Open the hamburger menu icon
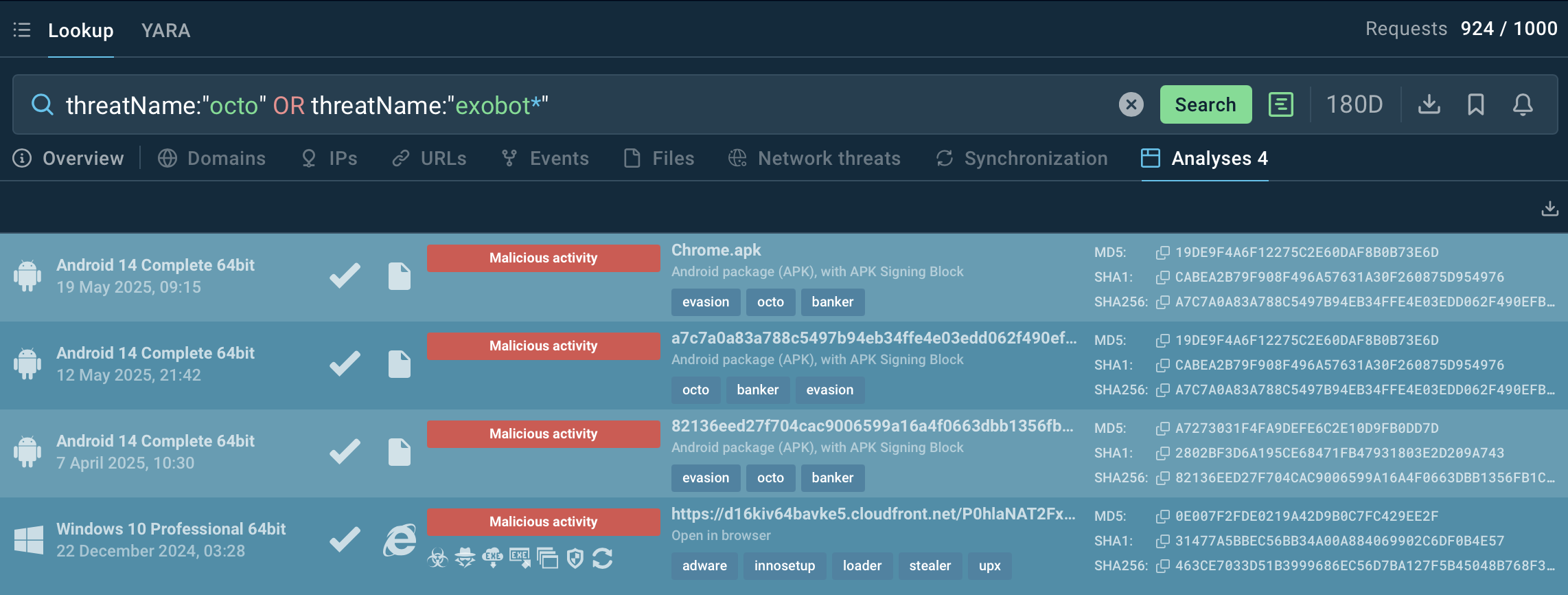Viewport: 1568px width, 595px height. [22, 30]
